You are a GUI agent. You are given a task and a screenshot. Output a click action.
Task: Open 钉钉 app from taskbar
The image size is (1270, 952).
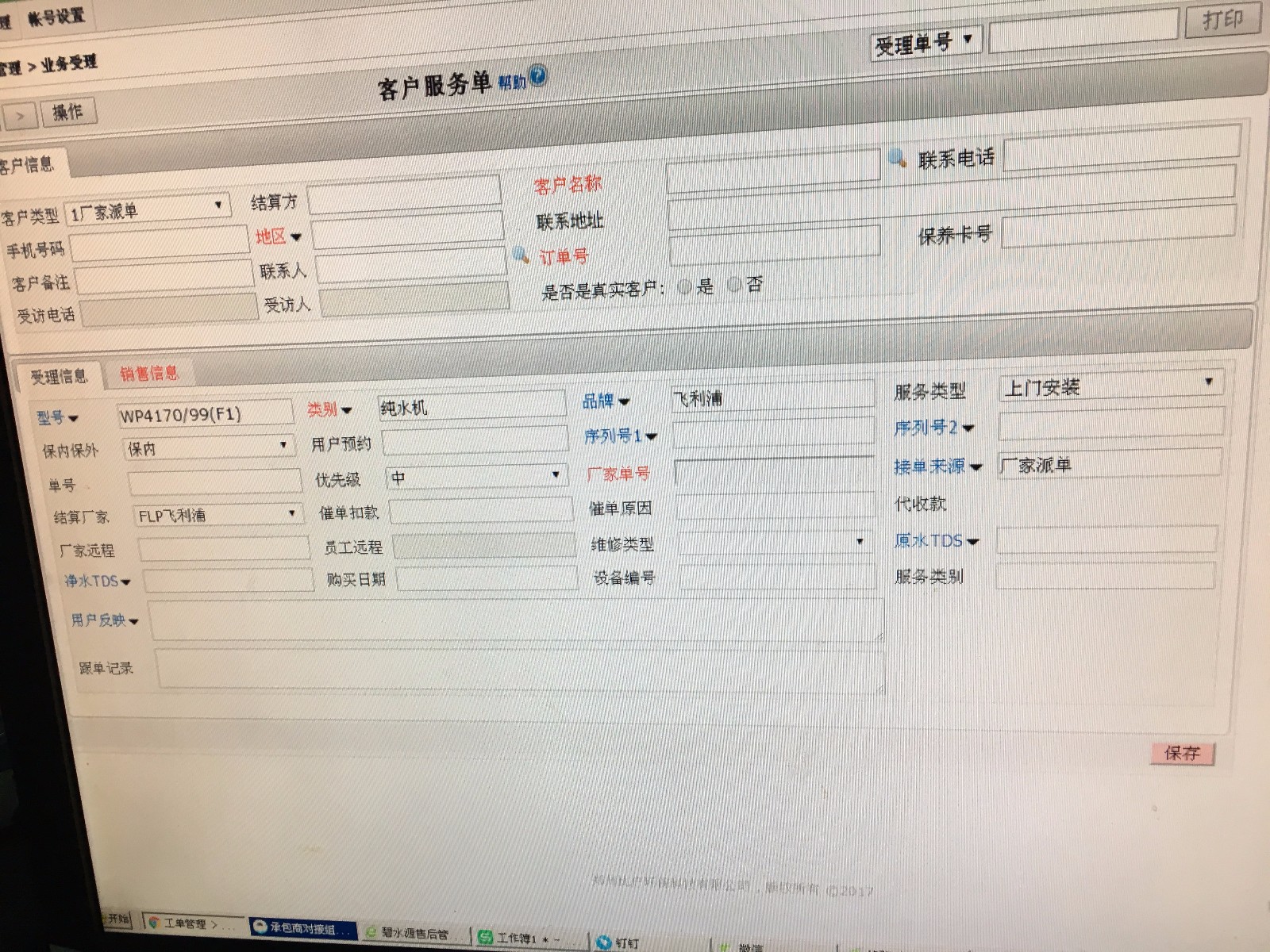coord(619,942)
